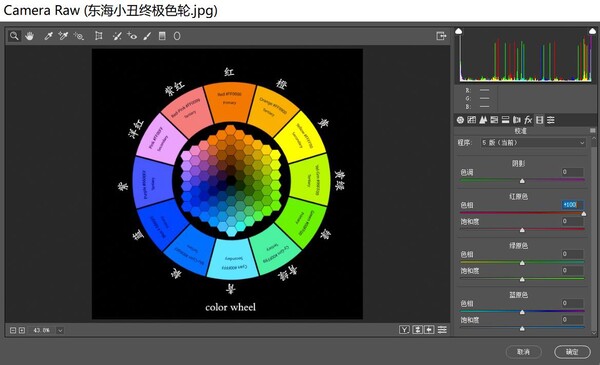Swap before and after settings icon

click(417, 330)
